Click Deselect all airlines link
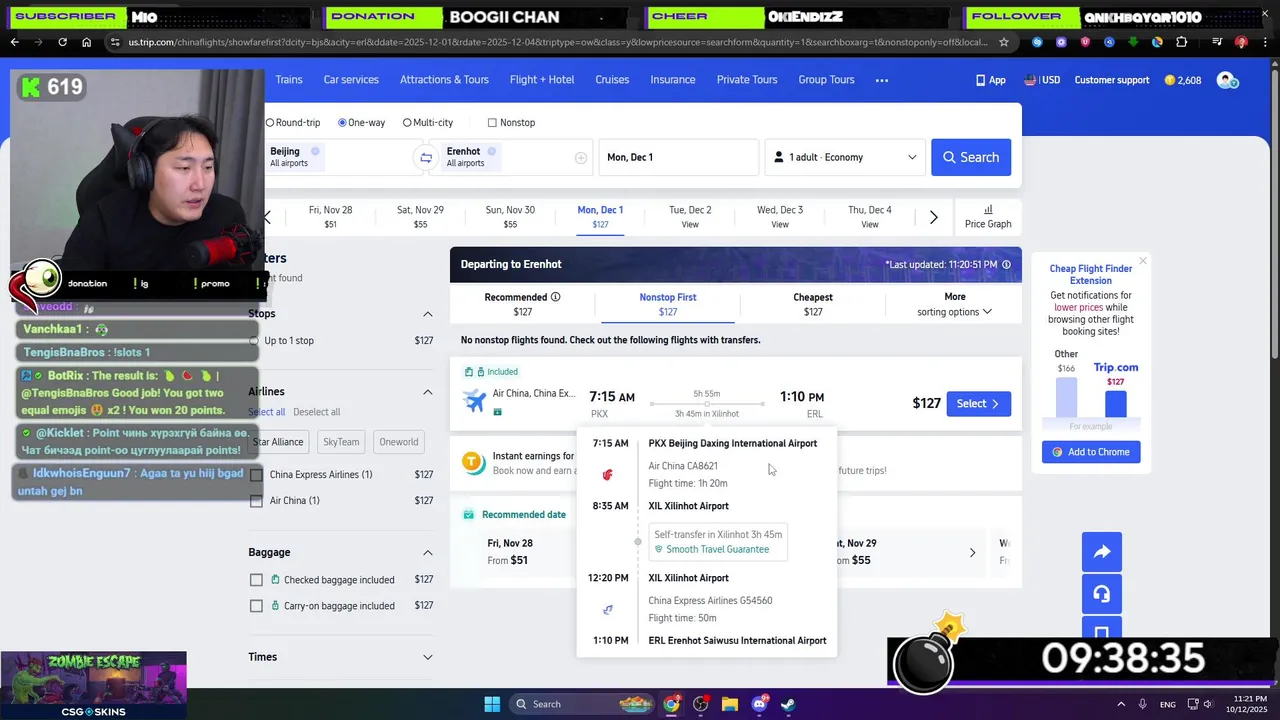 pos(316,412)
